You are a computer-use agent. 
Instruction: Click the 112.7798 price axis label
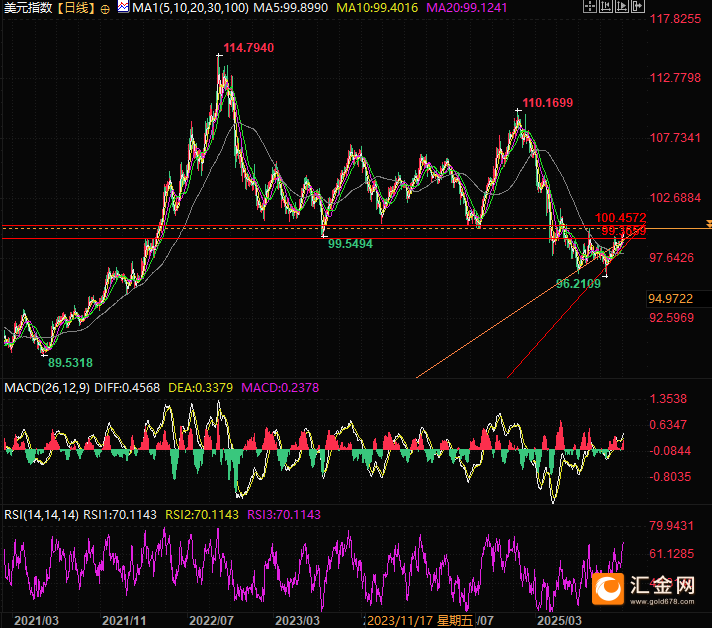point(675,78)
